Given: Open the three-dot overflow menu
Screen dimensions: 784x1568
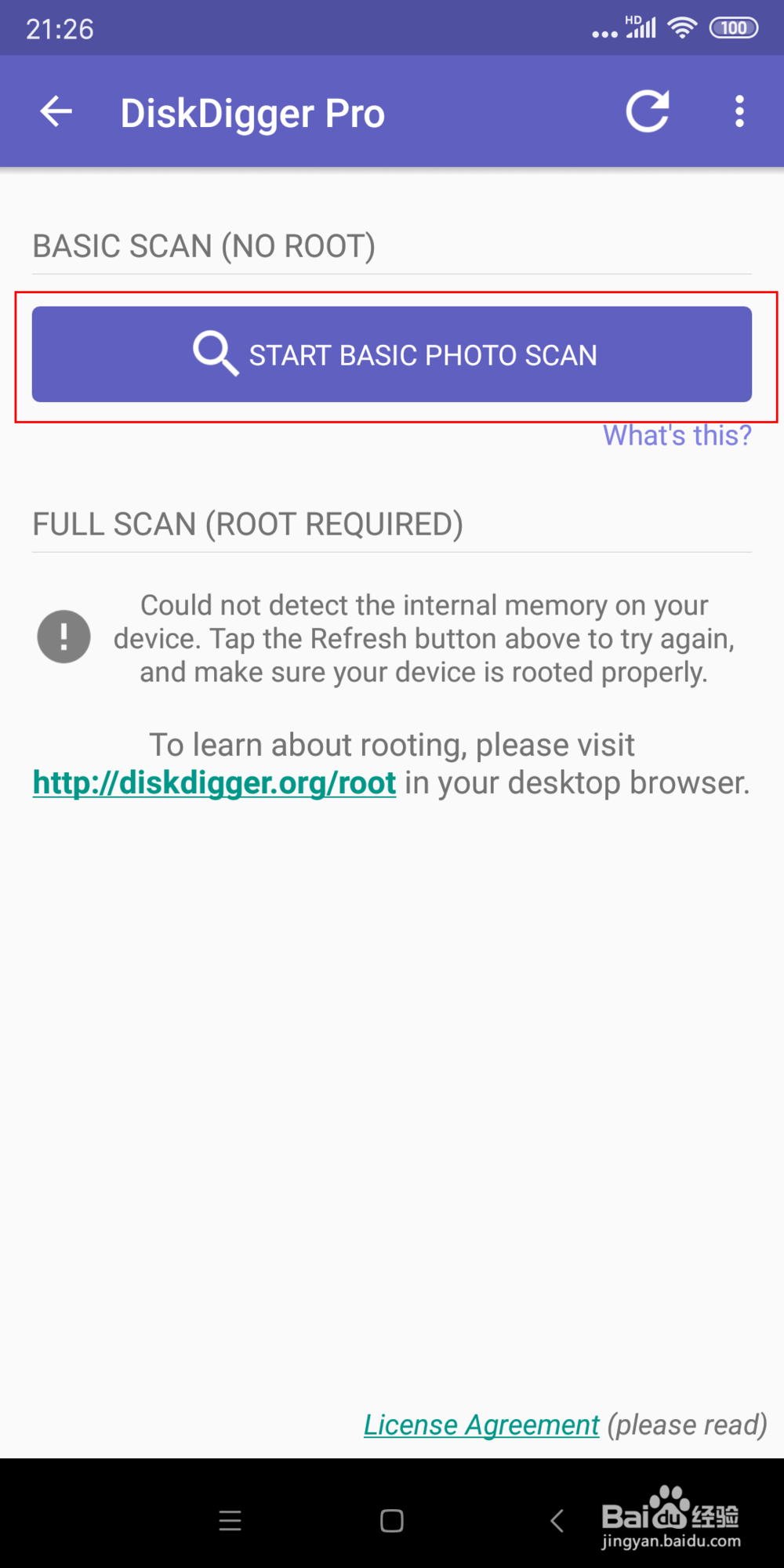Looking at the screenshot, I should tap(739, 111).
